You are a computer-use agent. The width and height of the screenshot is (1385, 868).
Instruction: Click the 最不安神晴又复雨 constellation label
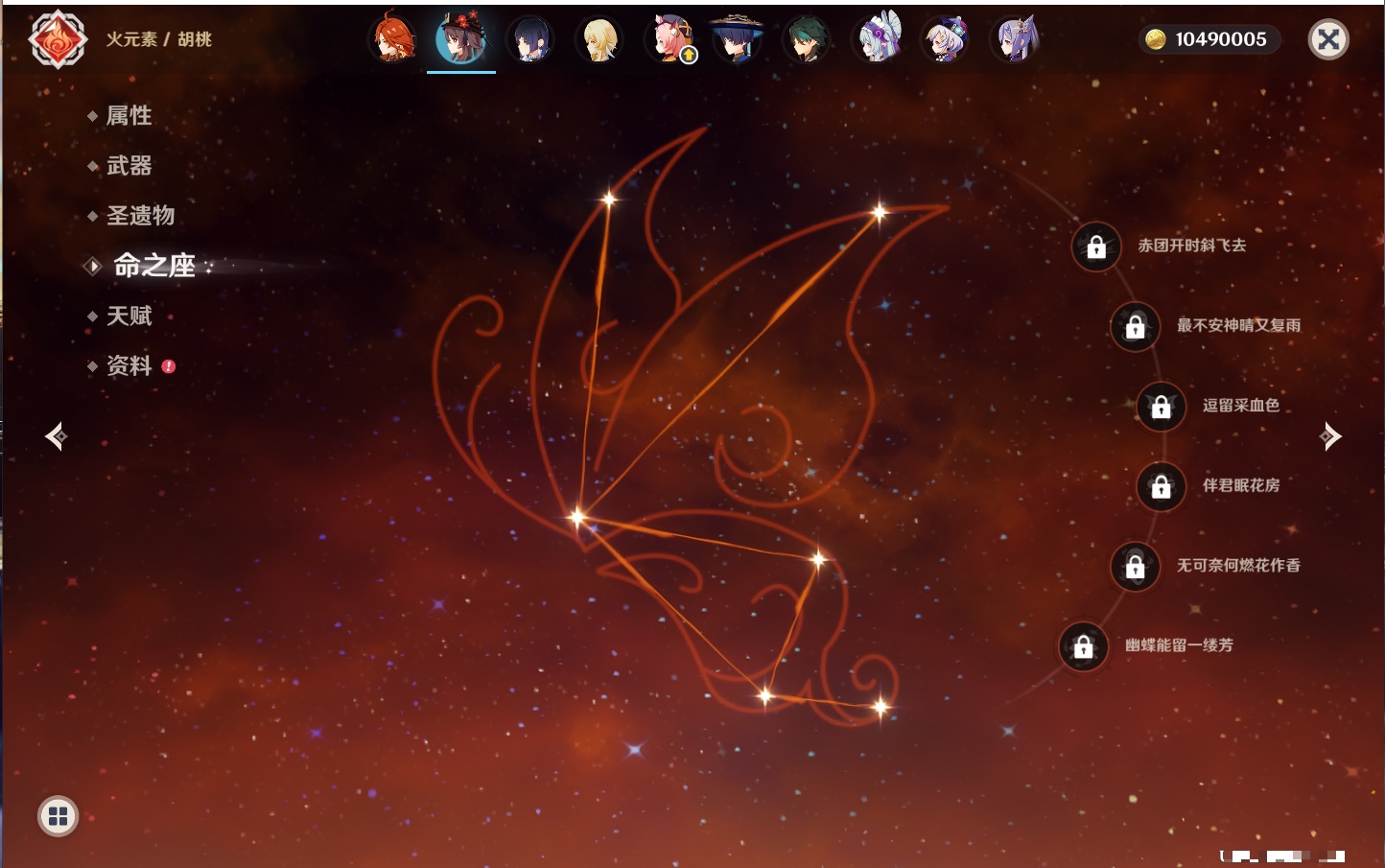pyautogui.click(x=1238, y=325)
